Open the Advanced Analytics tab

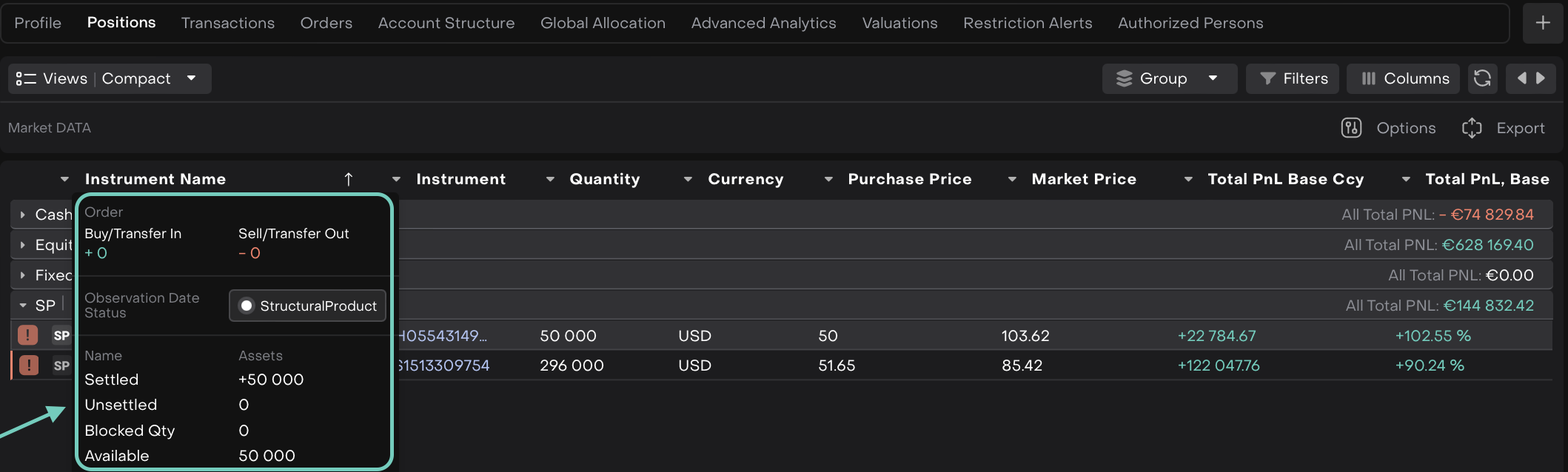(763, 23)
